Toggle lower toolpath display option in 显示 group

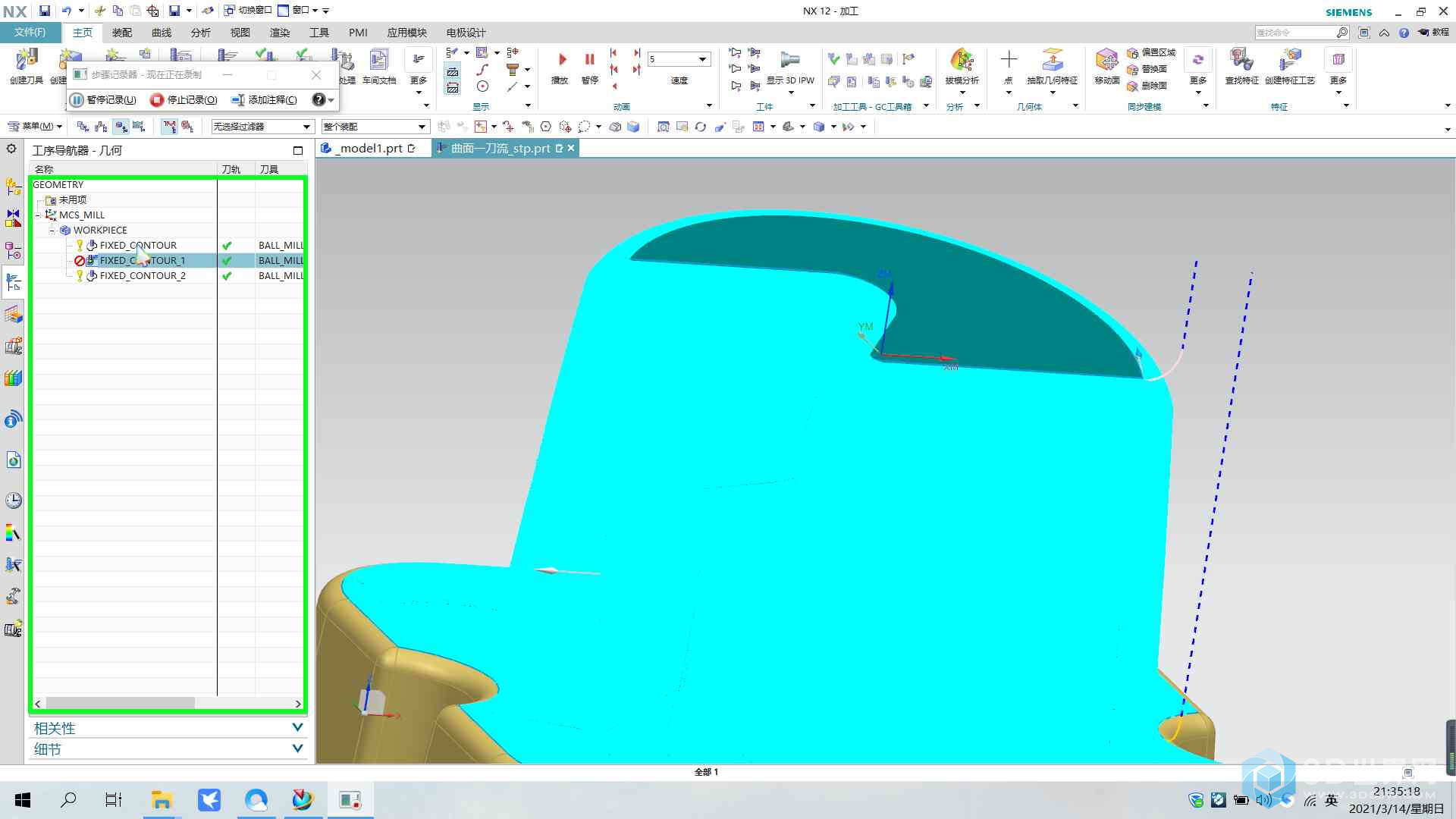(453, 88)
